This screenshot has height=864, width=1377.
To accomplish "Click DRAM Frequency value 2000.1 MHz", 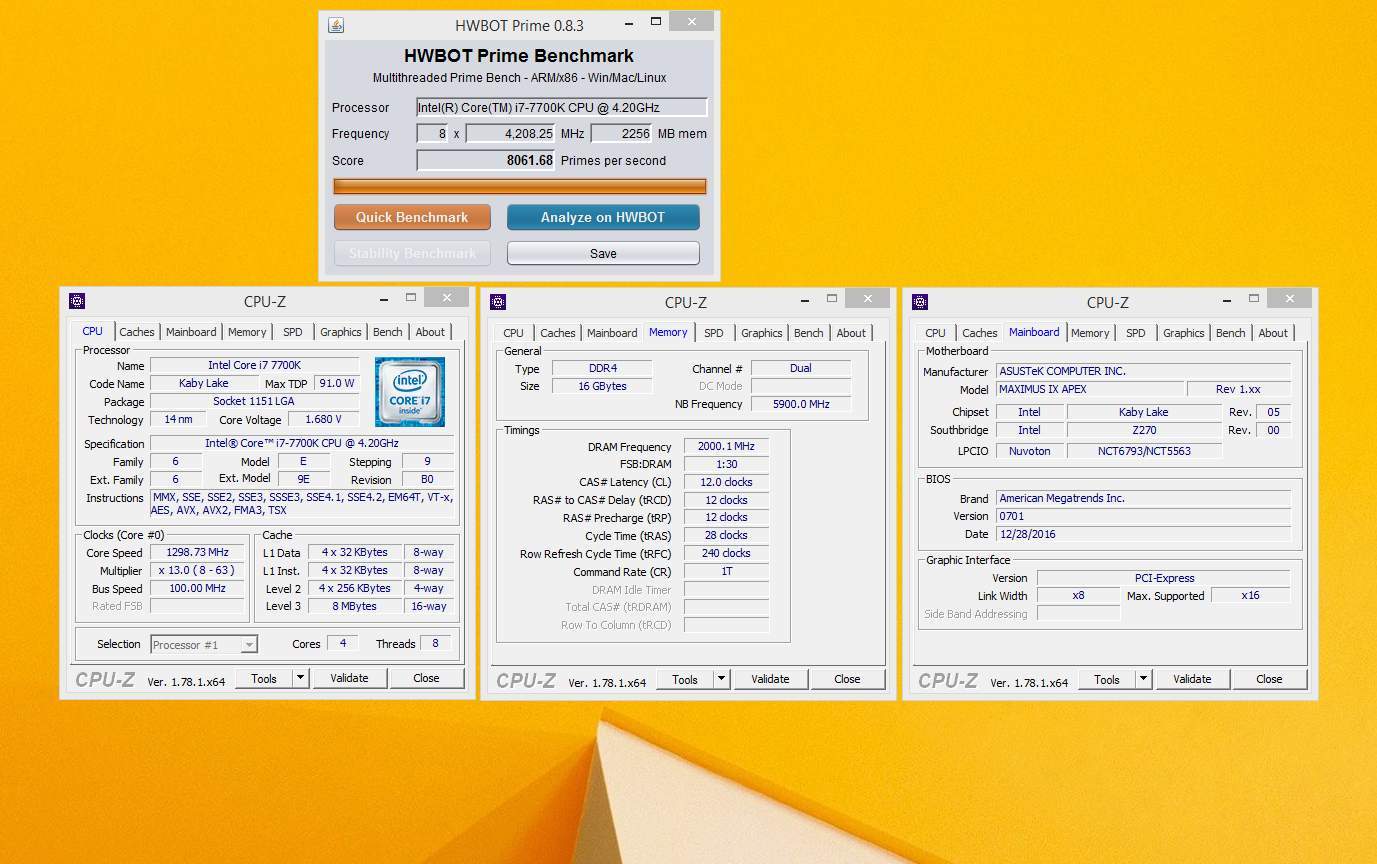I will [726, 447].
